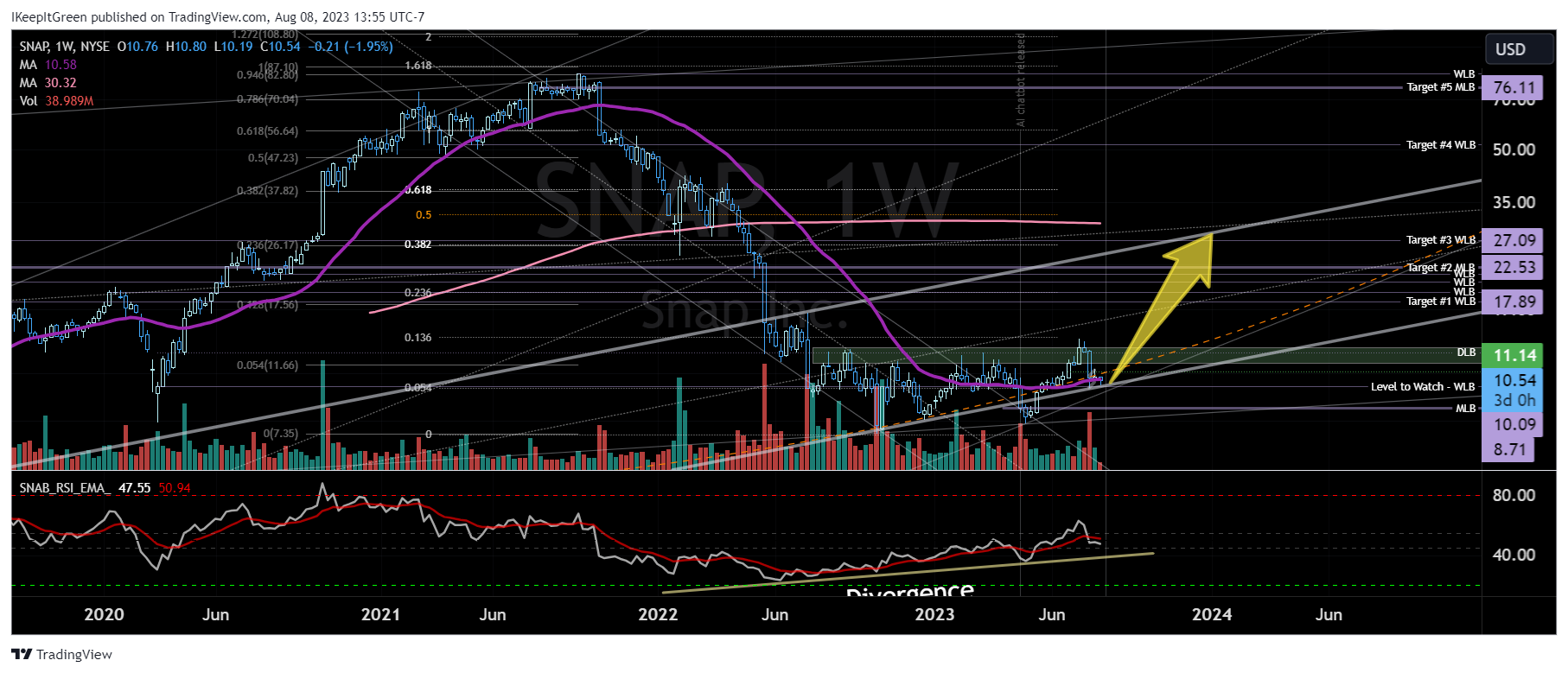Select the 2024 time axis label
This screenshot has height=673, width=1568.
click(1212, 614)
